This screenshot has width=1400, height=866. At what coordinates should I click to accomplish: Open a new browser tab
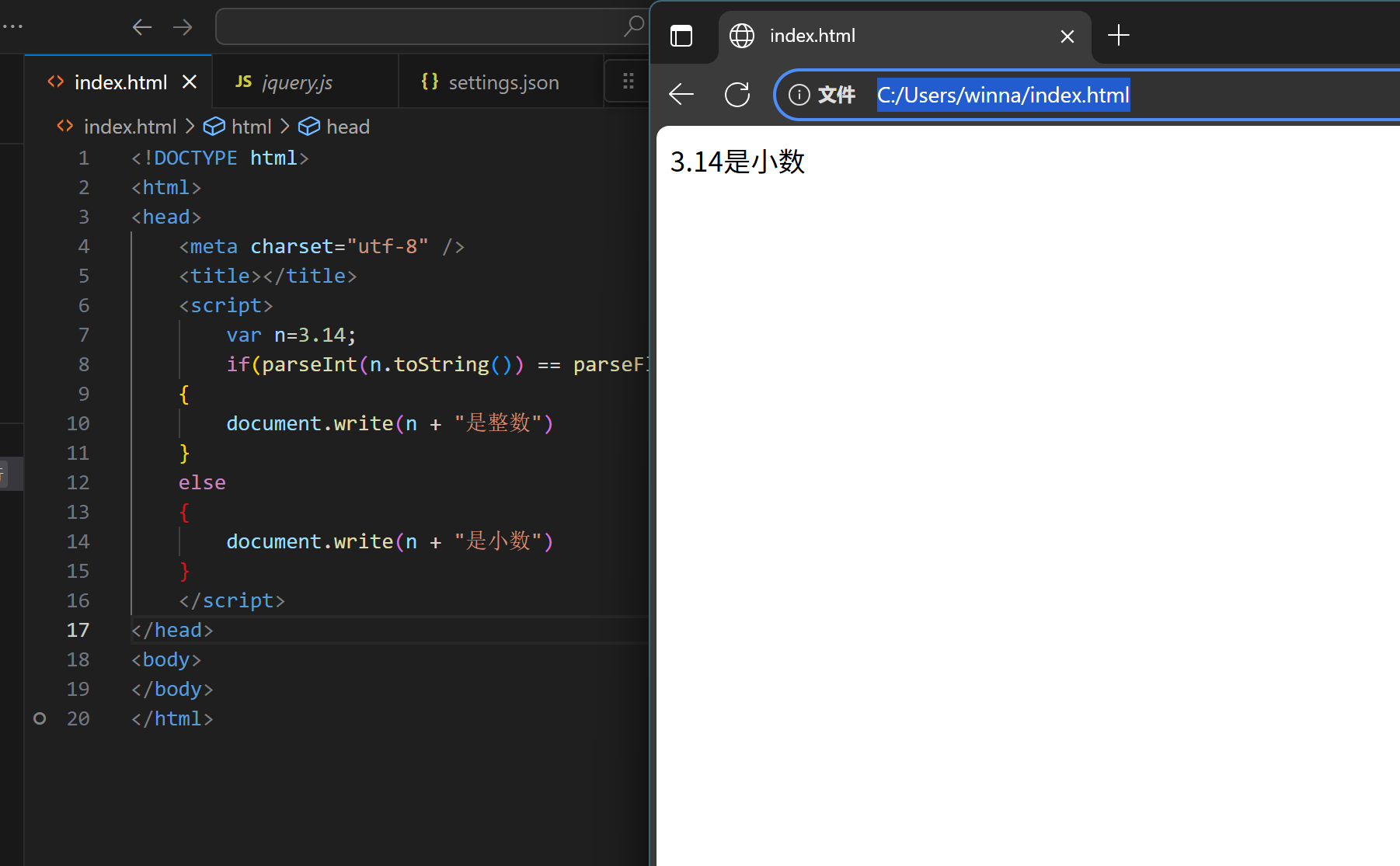1119,35
